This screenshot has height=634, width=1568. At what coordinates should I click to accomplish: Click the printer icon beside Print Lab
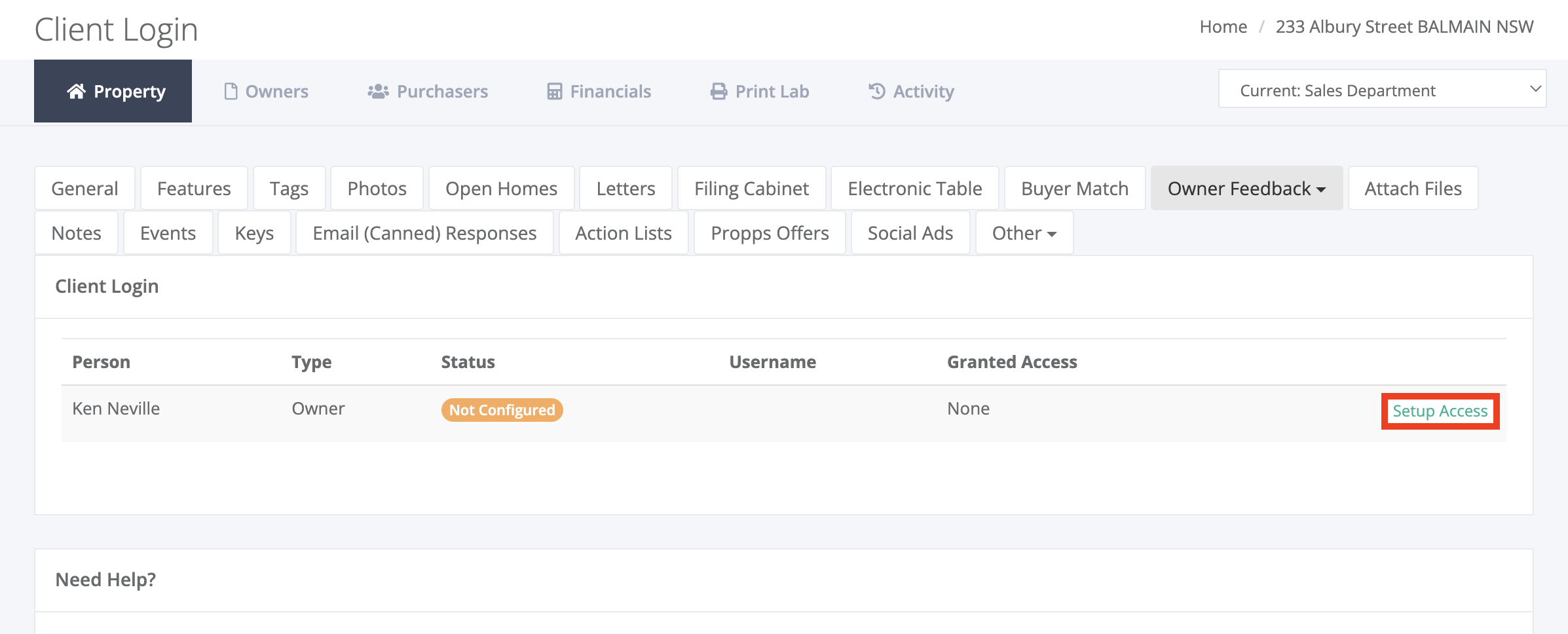point(719,91)
